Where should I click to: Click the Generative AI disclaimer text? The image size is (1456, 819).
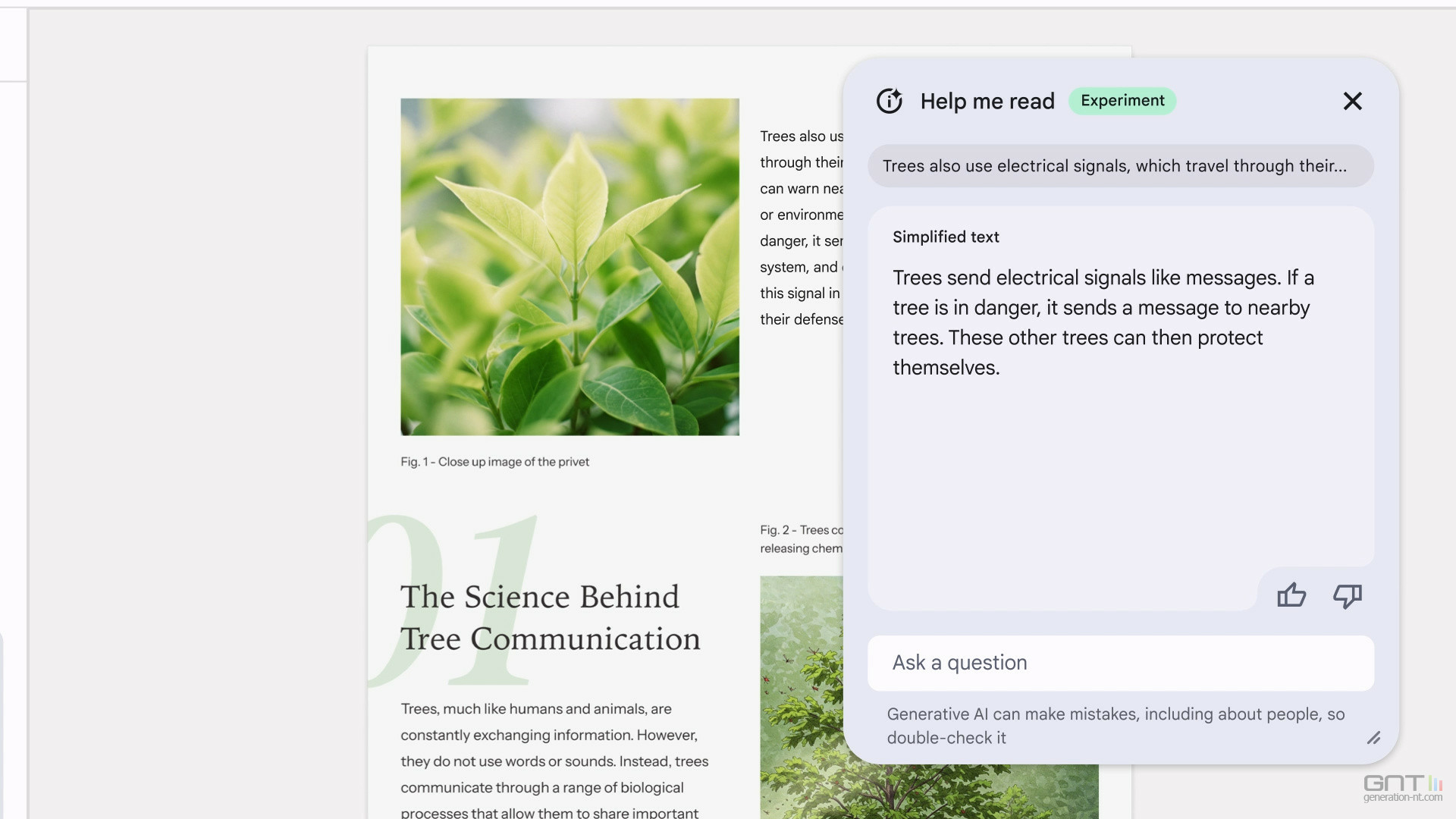1116,726
